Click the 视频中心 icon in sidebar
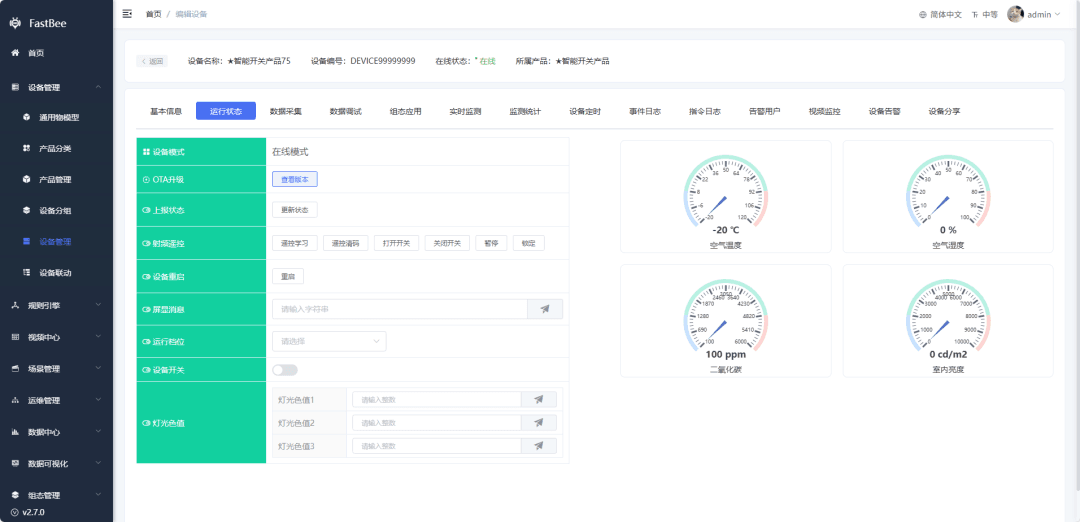 15,337
